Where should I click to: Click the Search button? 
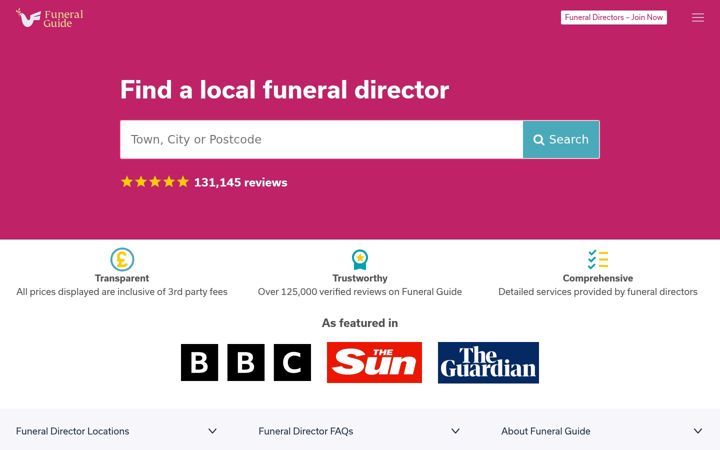click(x=561, y=140)
